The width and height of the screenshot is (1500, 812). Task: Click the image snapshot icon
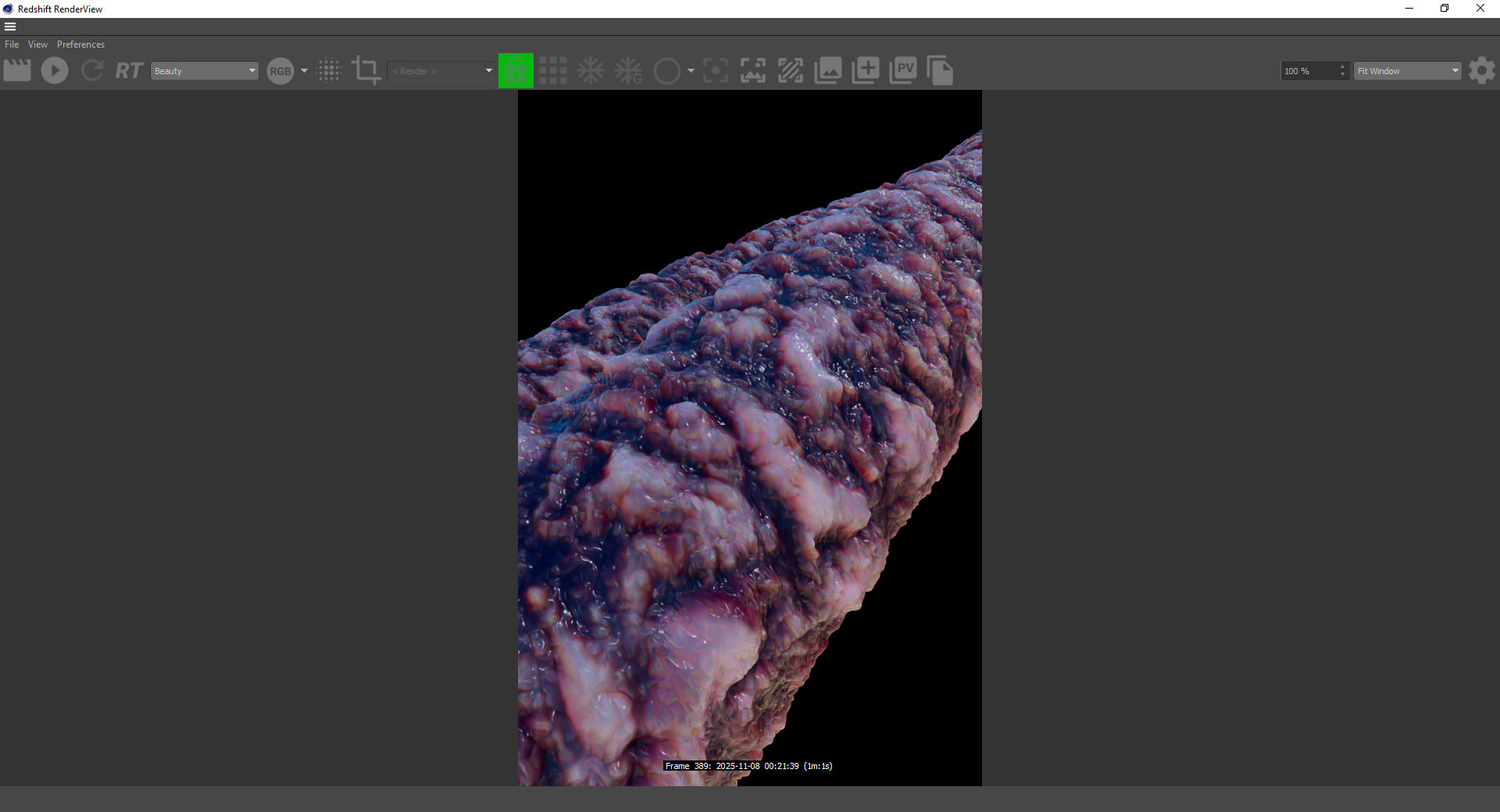(828, 70)
